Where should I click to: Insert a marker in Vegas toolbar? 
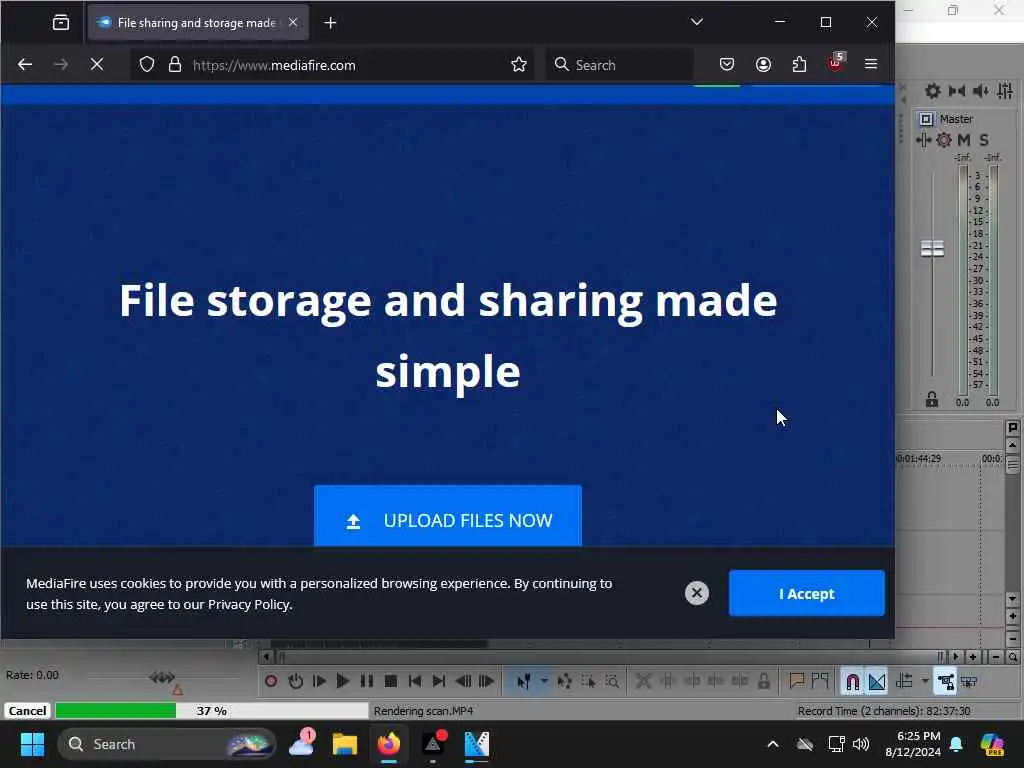tap(797, 681)
